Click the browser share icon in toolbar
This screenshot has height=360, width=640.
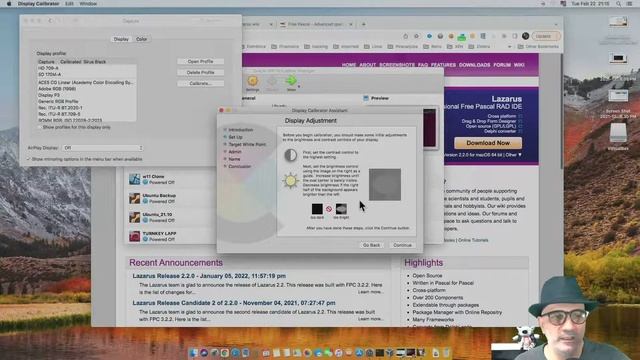coord(405,36)
